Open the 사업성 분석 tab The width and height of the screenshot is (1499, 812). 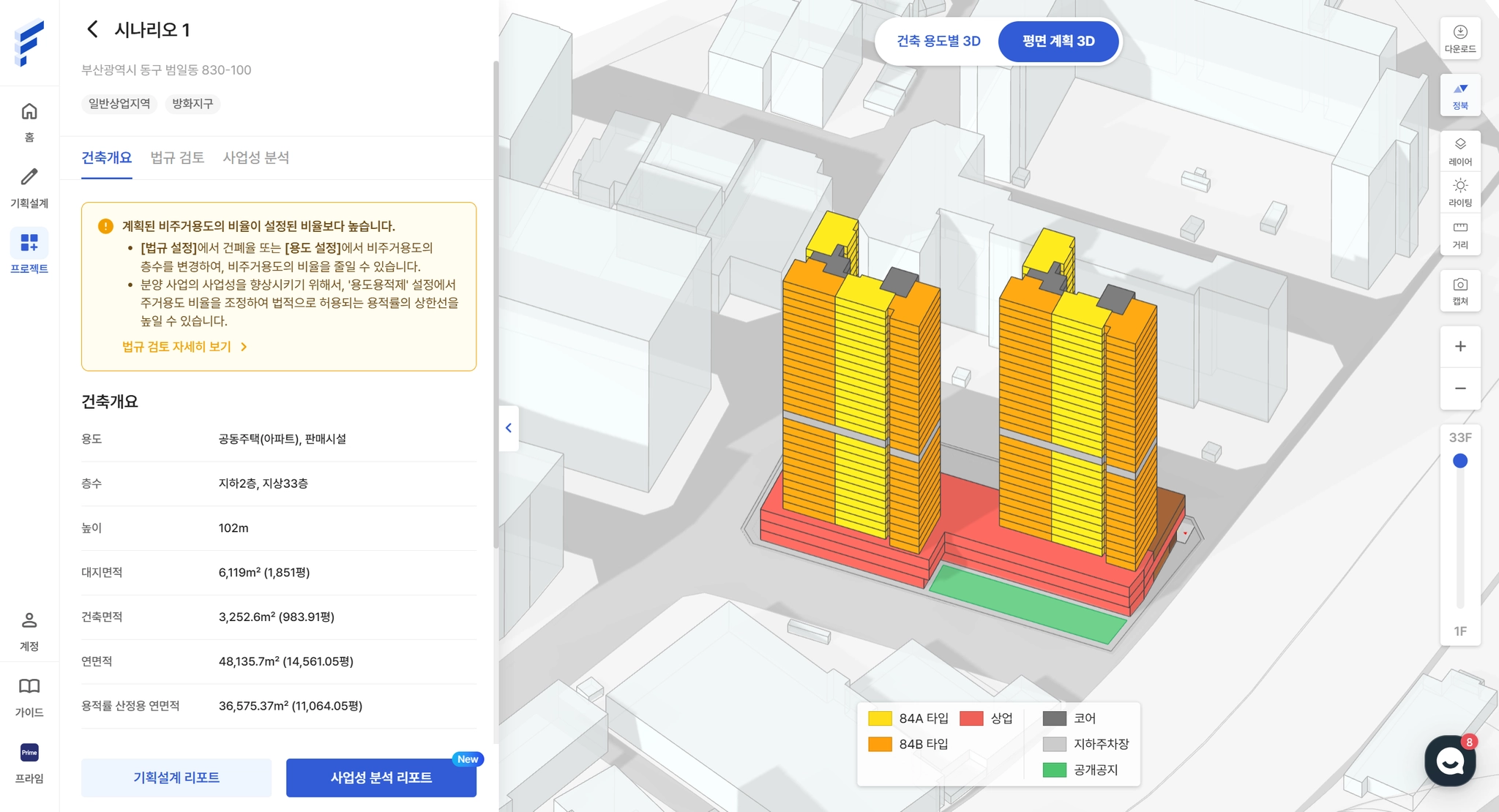[x=255, y=158]
